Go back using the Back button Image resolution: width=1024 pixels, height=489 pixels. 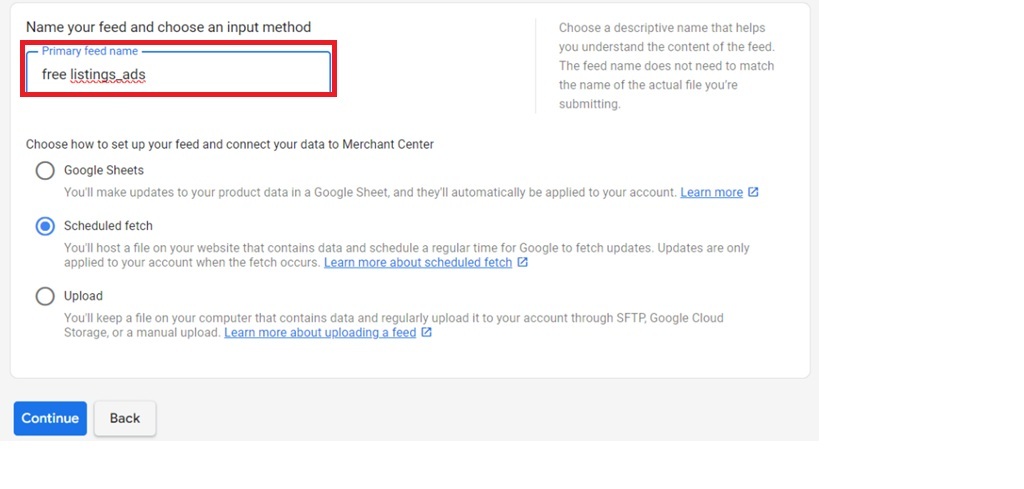(x=125, y=418)
